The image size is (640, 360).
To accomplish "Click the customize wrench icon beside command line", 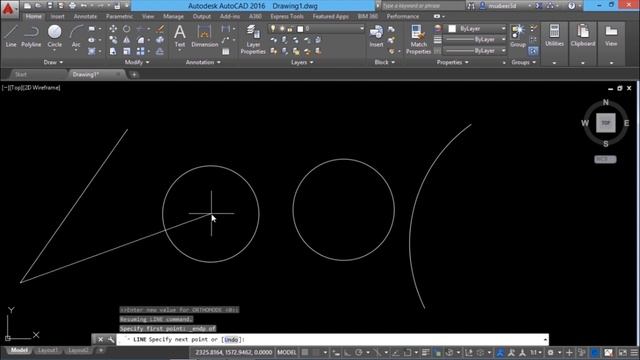I will pos(111,339).
